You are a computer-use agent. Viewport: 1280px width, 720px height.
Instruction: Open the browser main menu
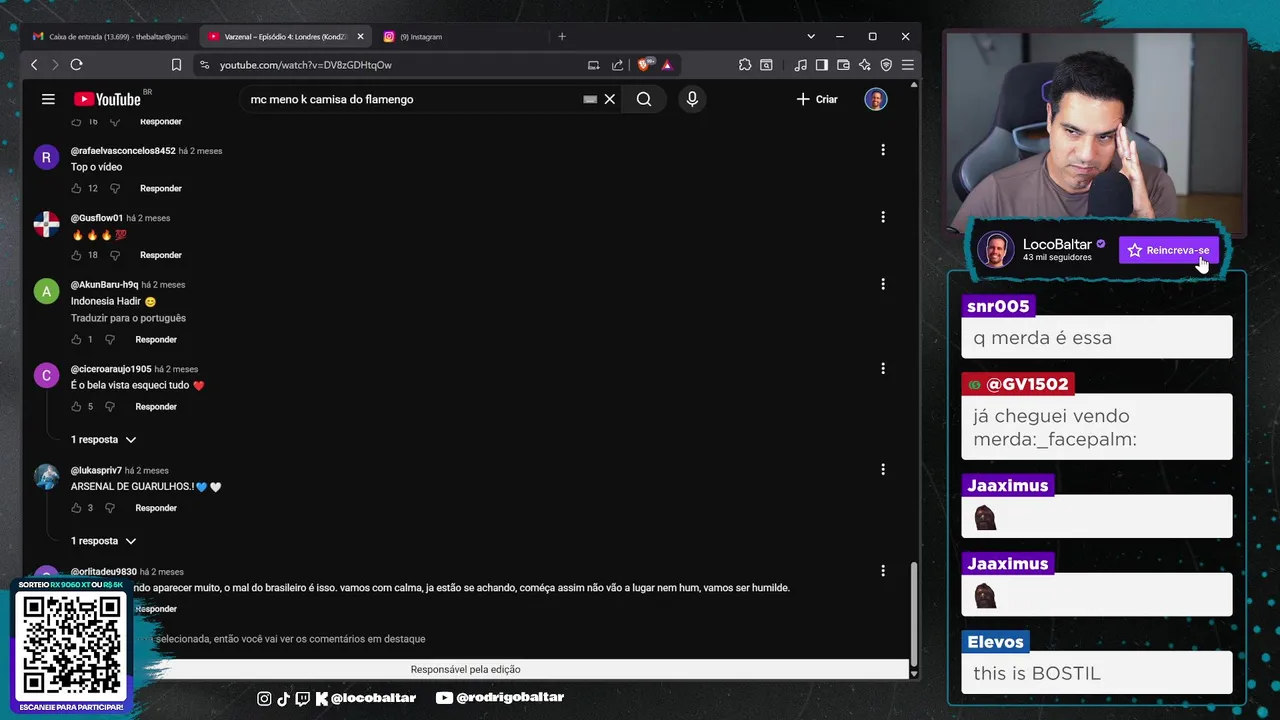[x=907, y=65]
